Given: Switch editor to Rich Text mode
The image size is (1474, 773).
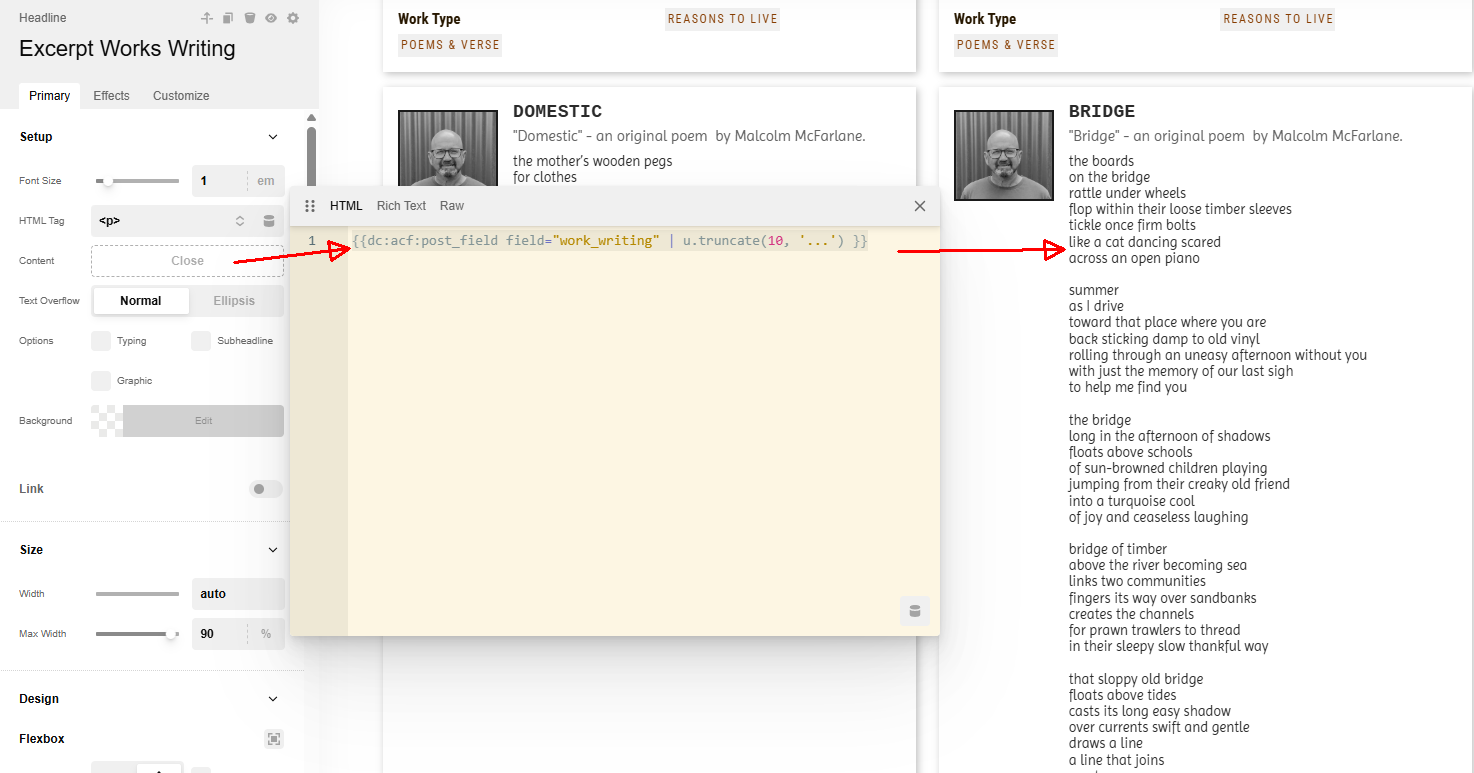Looking at the screenshot, I should 401,206.
